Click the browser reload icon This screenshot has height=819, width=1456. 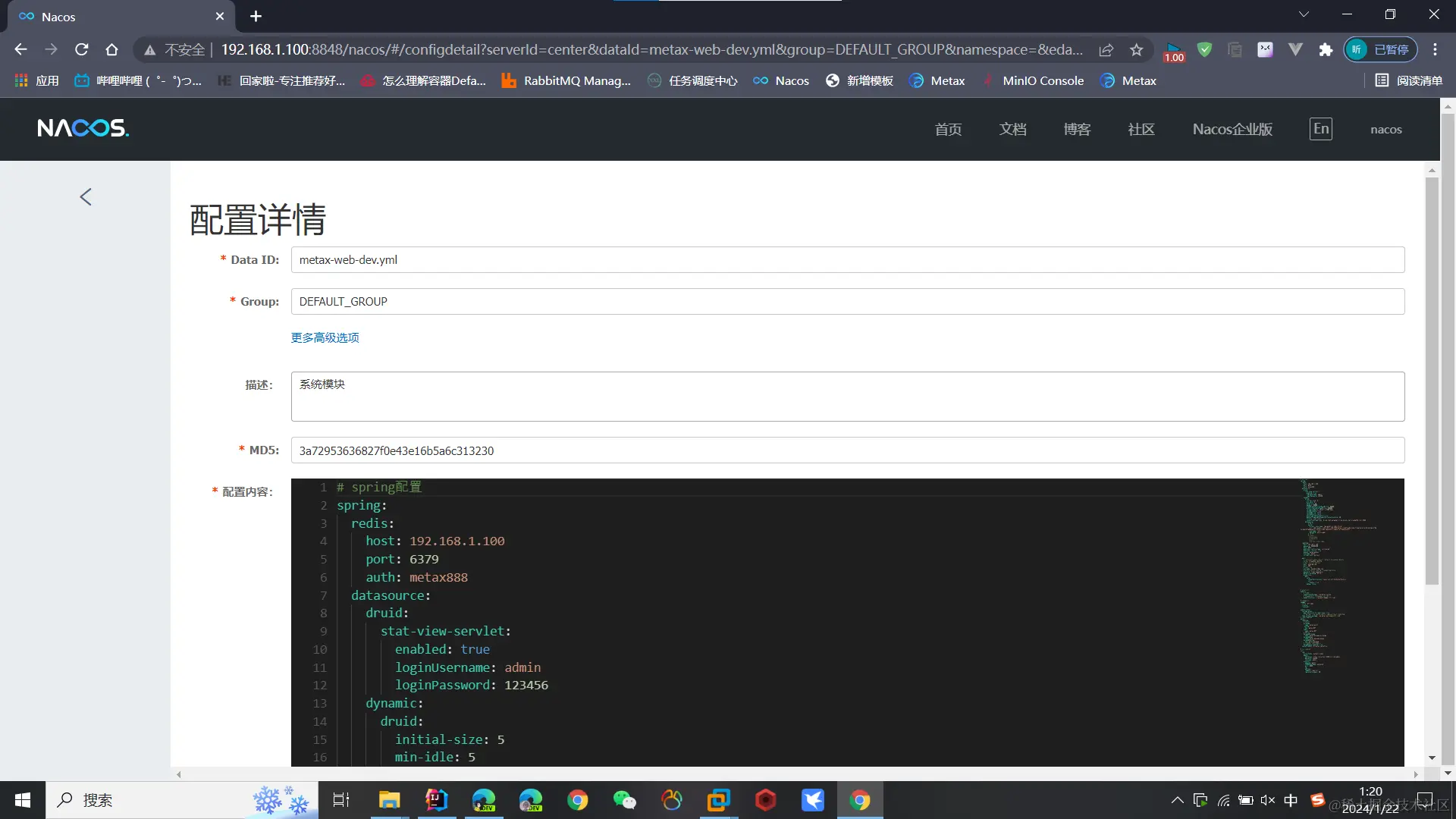click(x=82, y=50)
